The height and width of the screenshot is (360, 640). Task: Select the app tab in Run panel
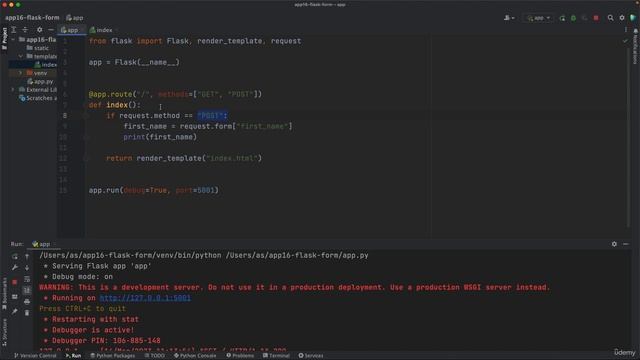(x=42, y=244)
